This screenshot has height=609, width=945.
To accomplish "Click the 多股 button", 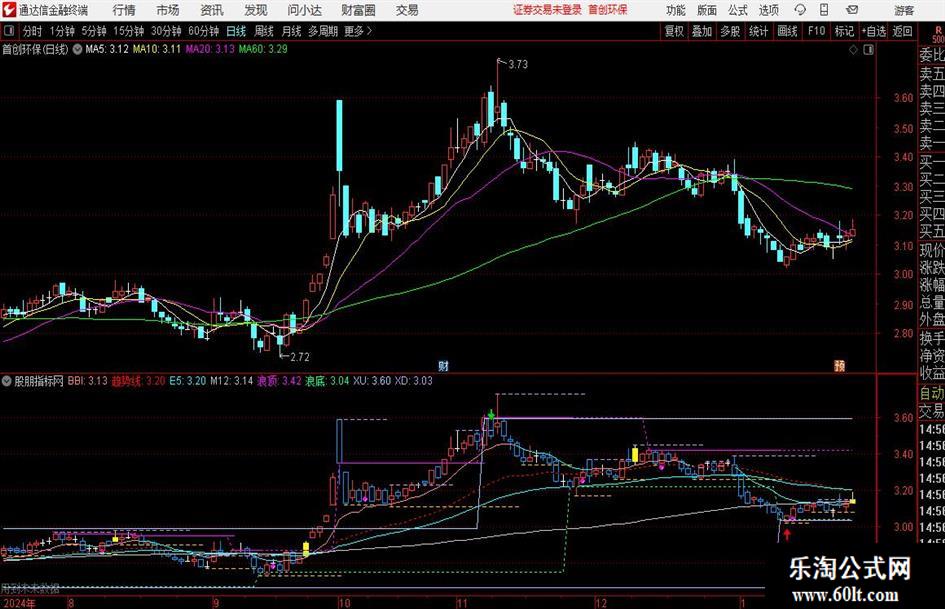I will pos(730,31).
